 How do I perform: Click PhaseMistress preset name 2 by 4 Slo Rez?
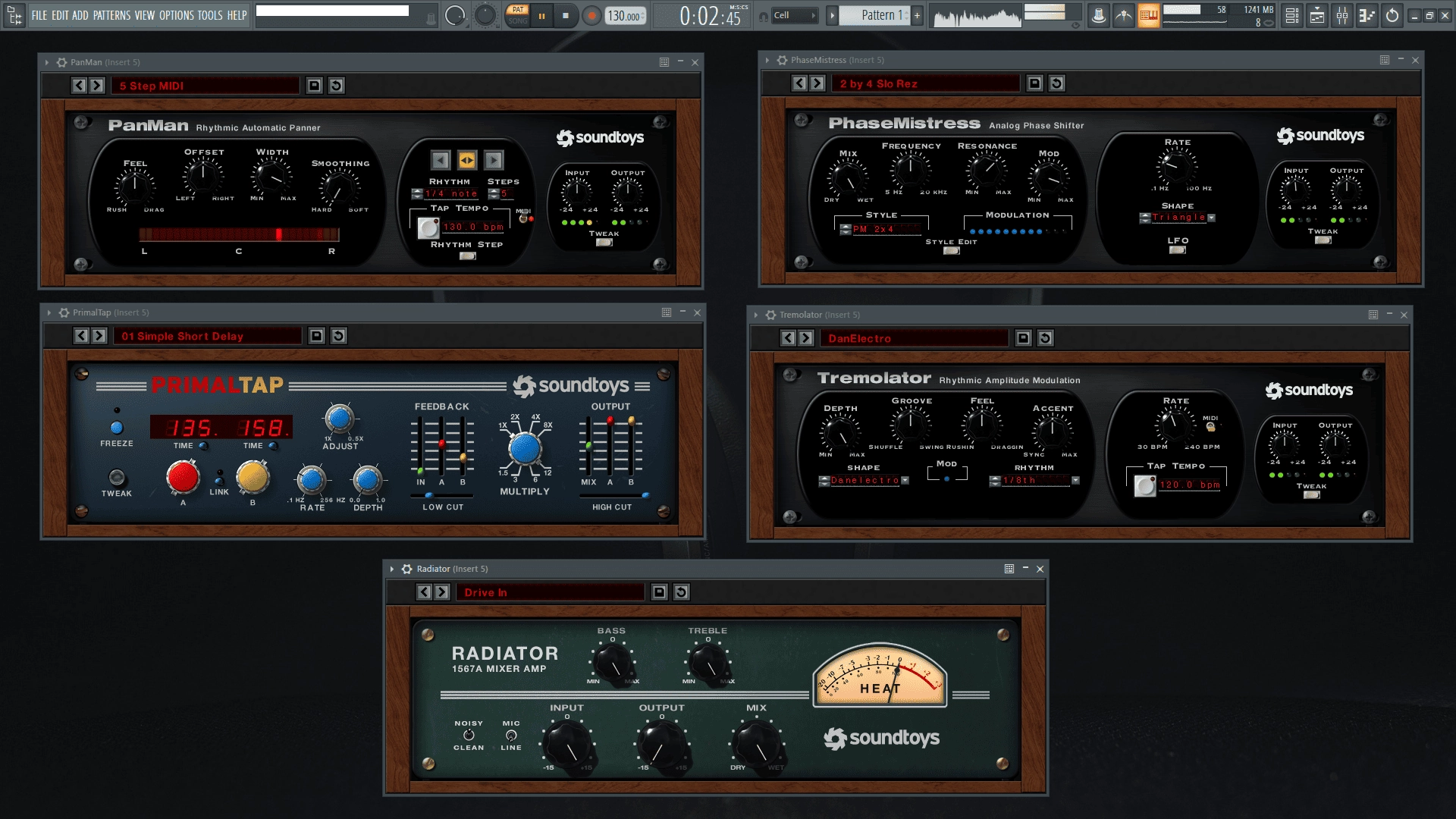click(x=926, y=83)
